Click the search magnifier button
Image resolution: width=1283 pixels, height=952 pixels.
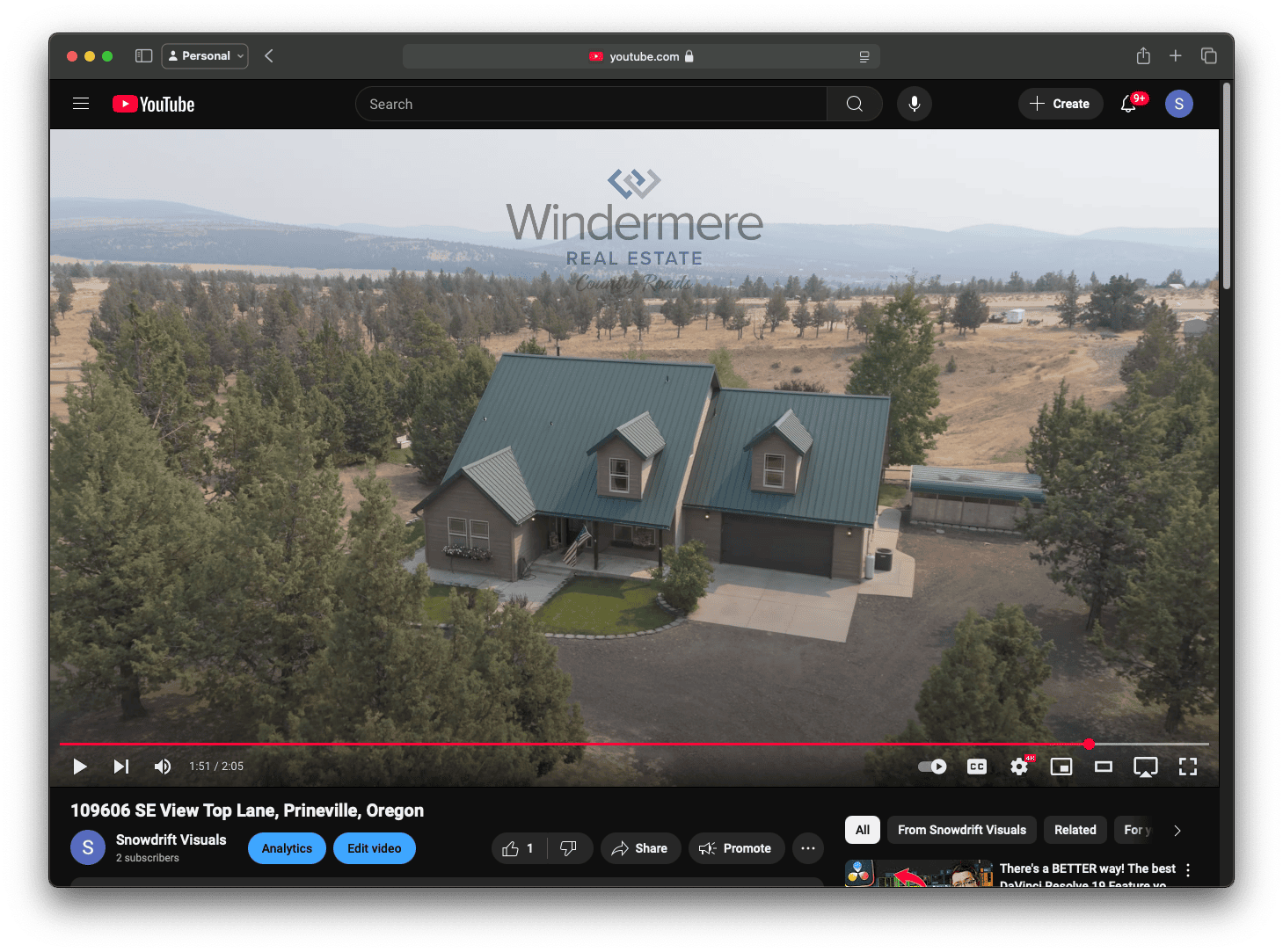coord(854,104)
